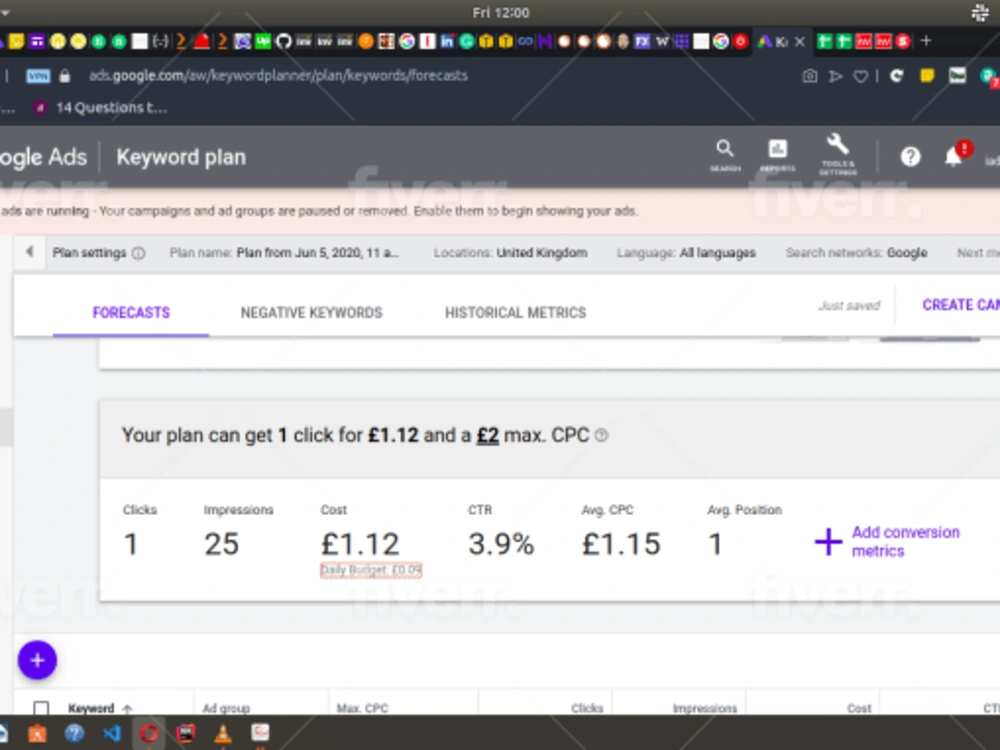The height and width of the screenshot is (750, 1000).
Task: Change Locations: United Kingdom setting
Action: (x=510, y=253)
